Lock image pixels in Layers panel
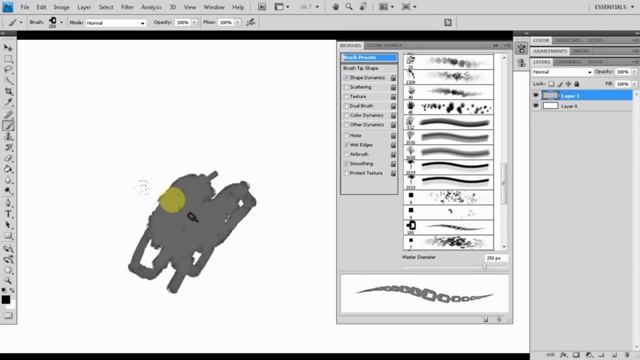The width and height of the screenshot is (640, 360). [x=560, y=84]
